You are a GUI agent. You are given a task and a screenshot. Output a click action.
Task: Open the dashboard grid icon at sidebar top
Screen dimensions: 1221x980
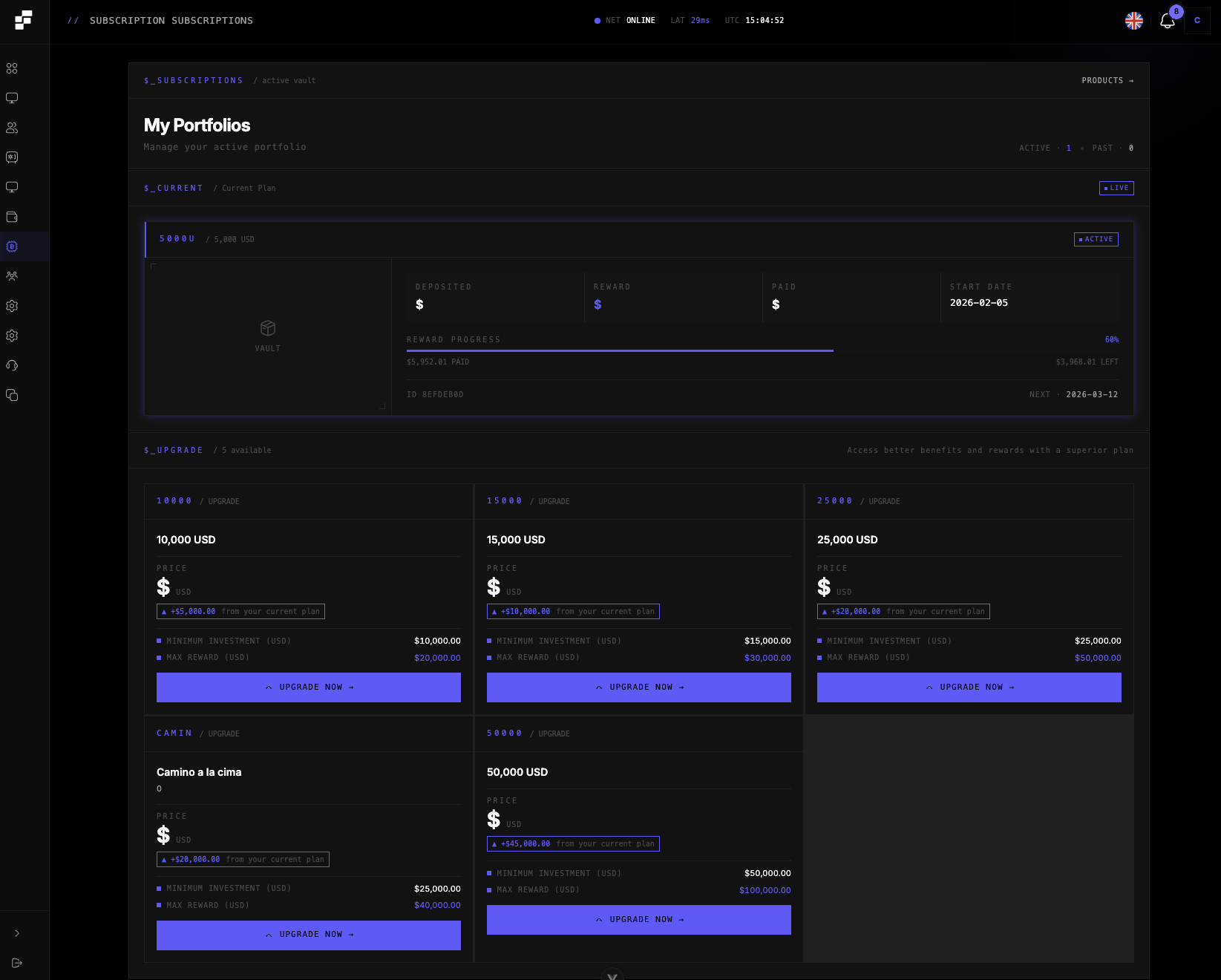click(x=12, y=68)
